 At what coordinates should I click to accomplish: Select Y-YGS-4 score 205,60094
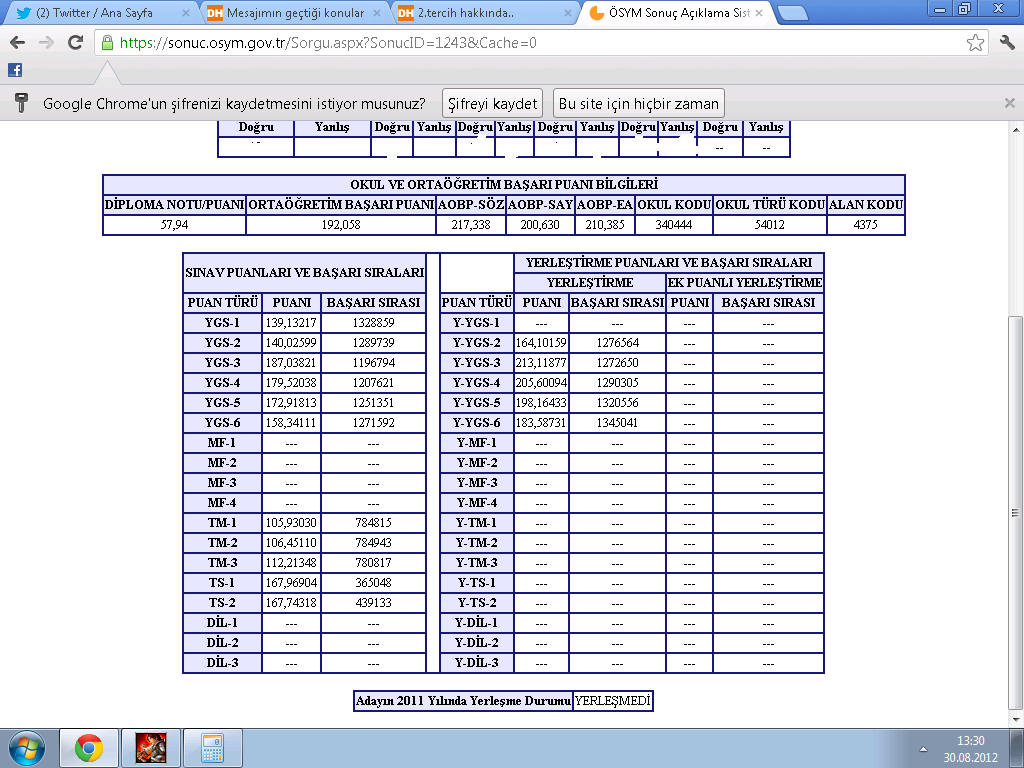541,383
